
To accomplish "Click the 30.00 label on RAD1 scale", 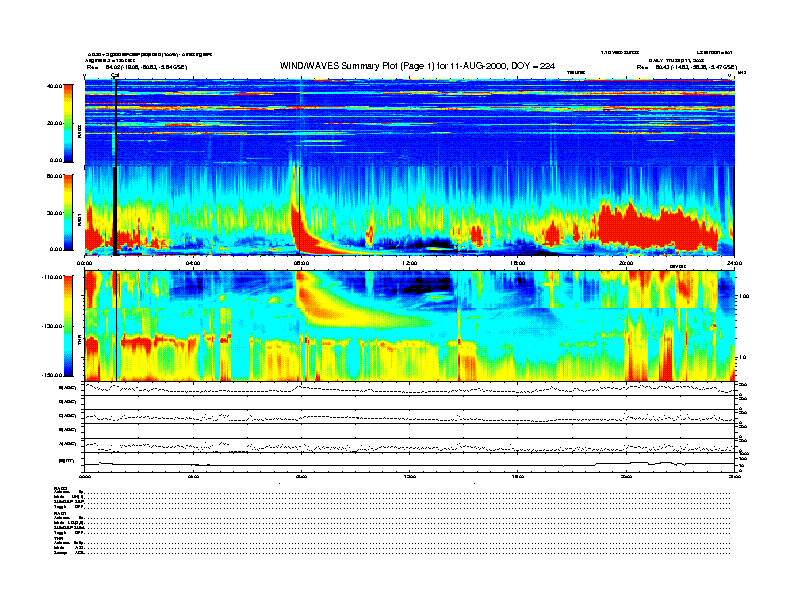I will click(54, 213).
